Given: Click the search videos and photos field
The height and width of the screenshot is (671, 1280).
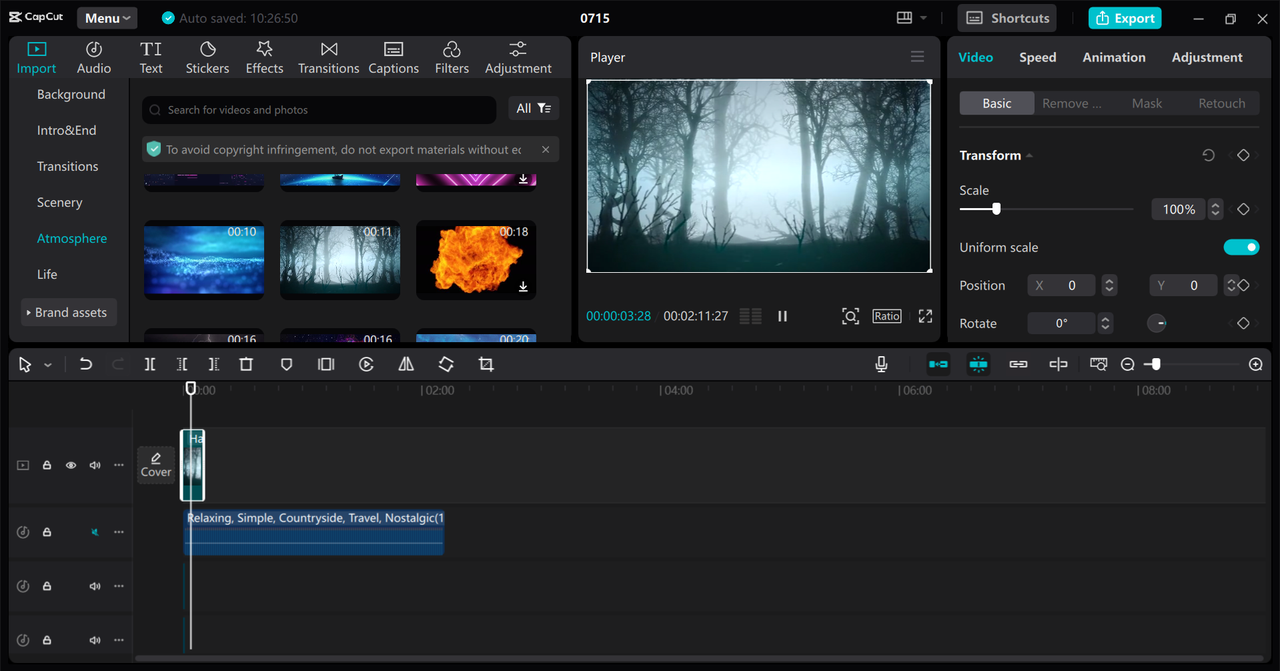Looking at the screenshot, I should click(319, 110).
